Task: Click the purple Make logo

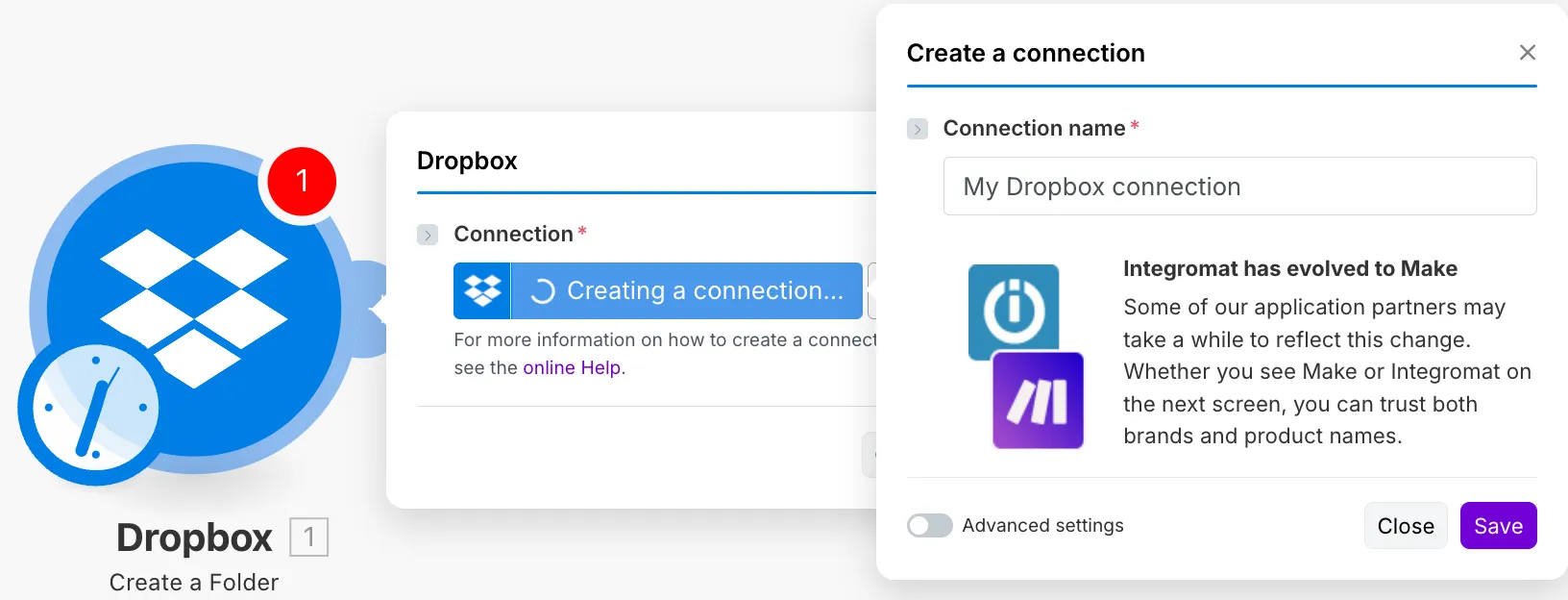Action: pos(1038,400)
